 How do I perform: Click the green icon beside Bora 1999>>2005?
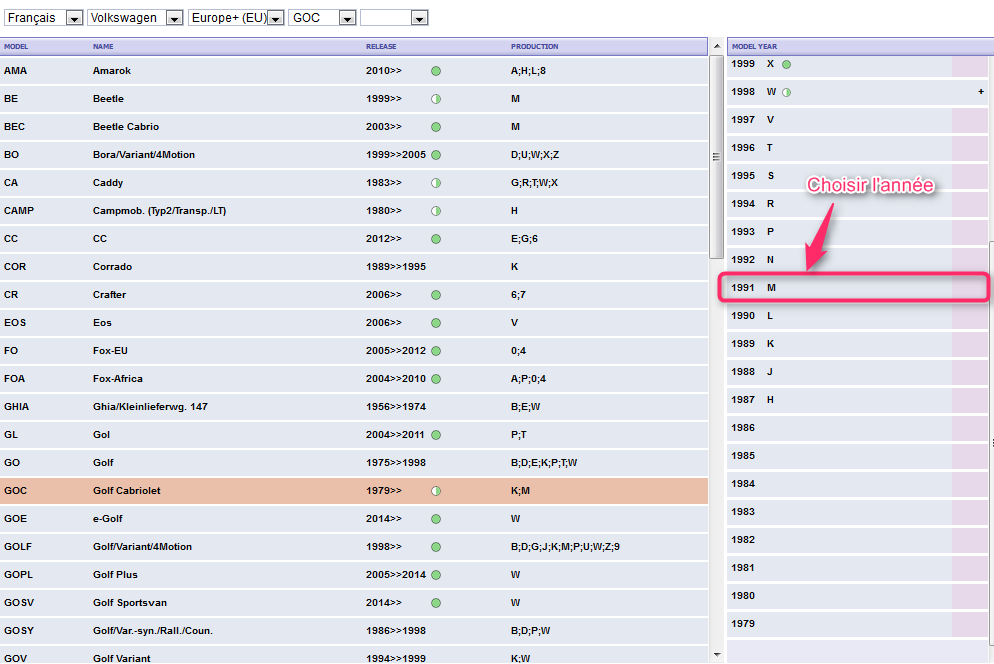(x=436, y=155)
